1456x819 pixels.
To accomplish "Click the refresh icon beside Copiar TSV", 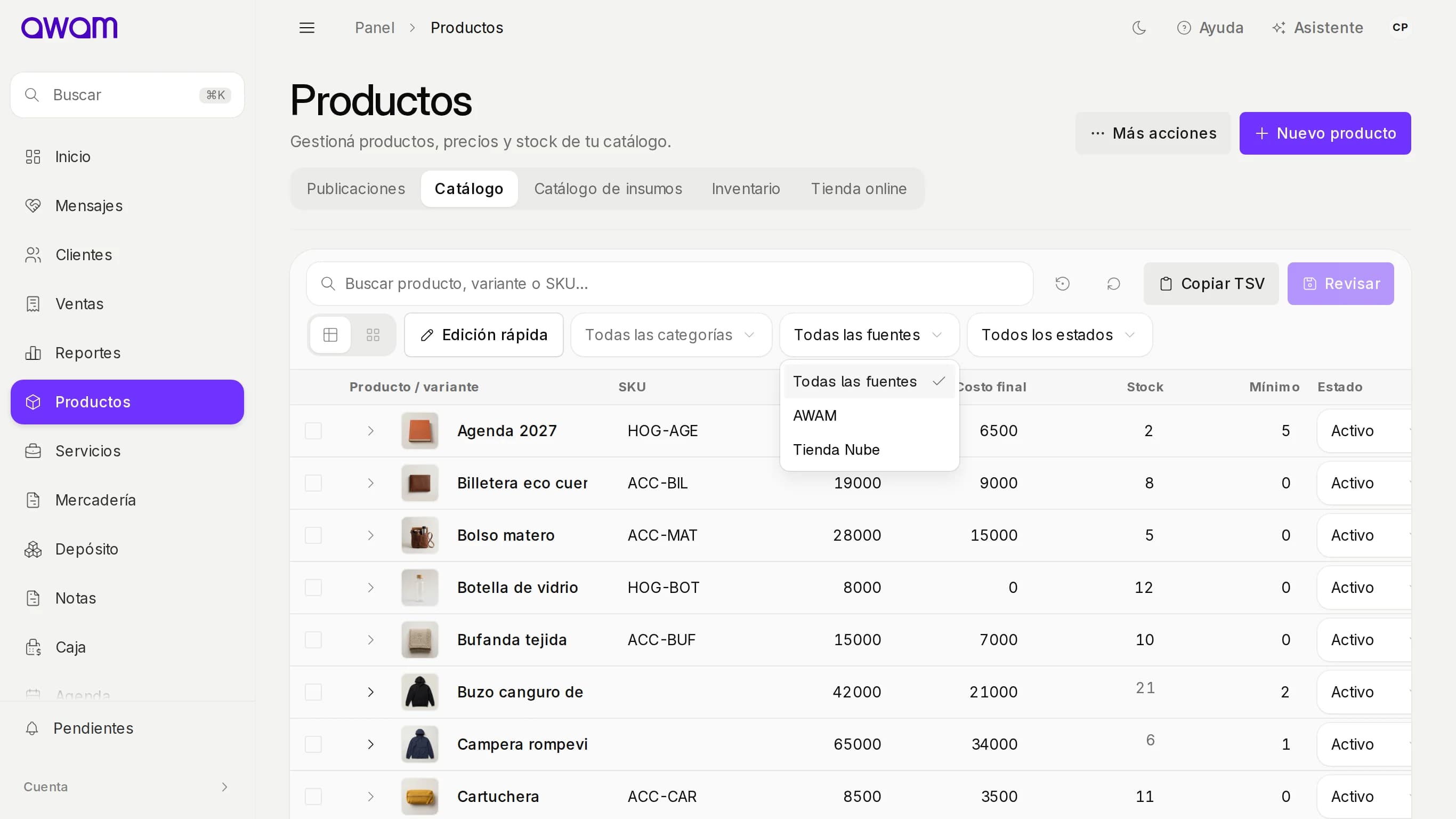I will (x=1113, y=283).
